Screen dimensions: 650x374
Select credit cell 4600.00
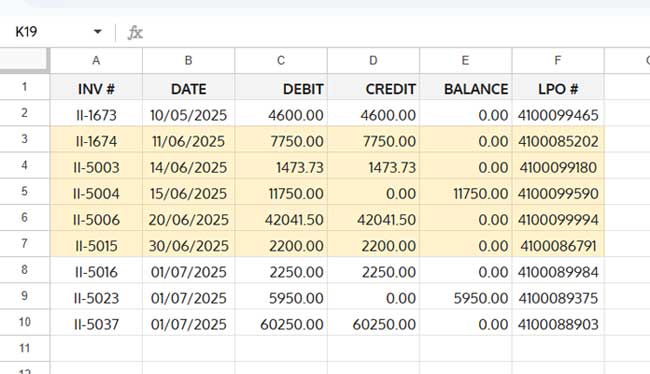point(374,114)
